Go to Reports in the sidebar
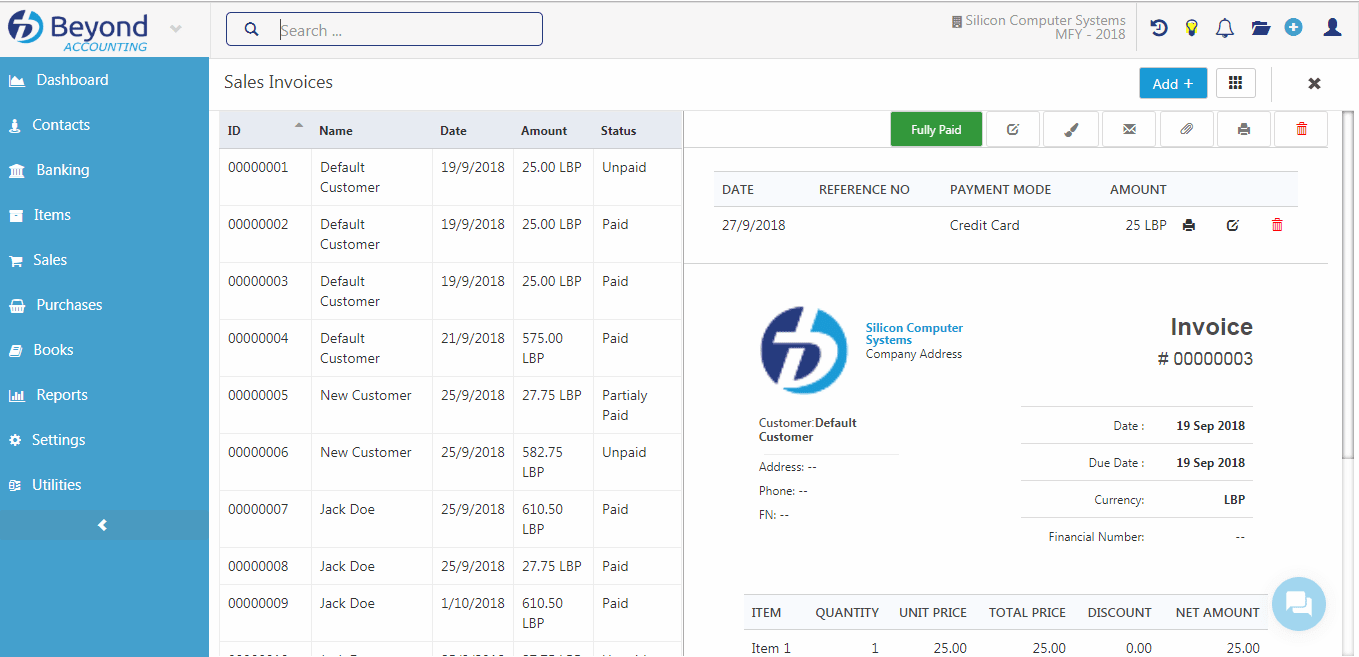The width and height of the screenshot is (1359, 657). (x=61, y=395)
